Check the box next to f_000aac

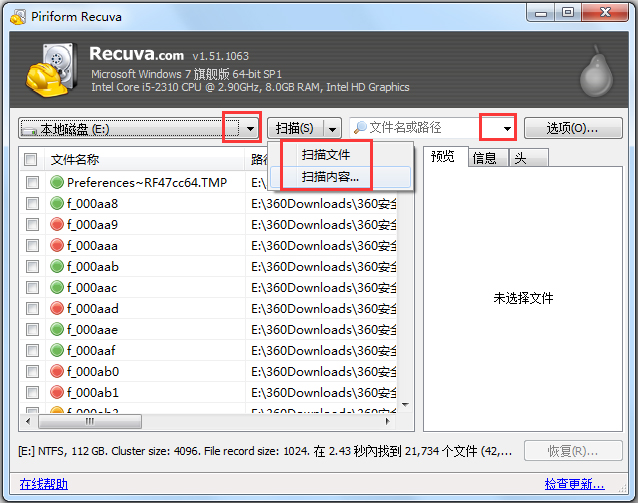coord(32,287)
